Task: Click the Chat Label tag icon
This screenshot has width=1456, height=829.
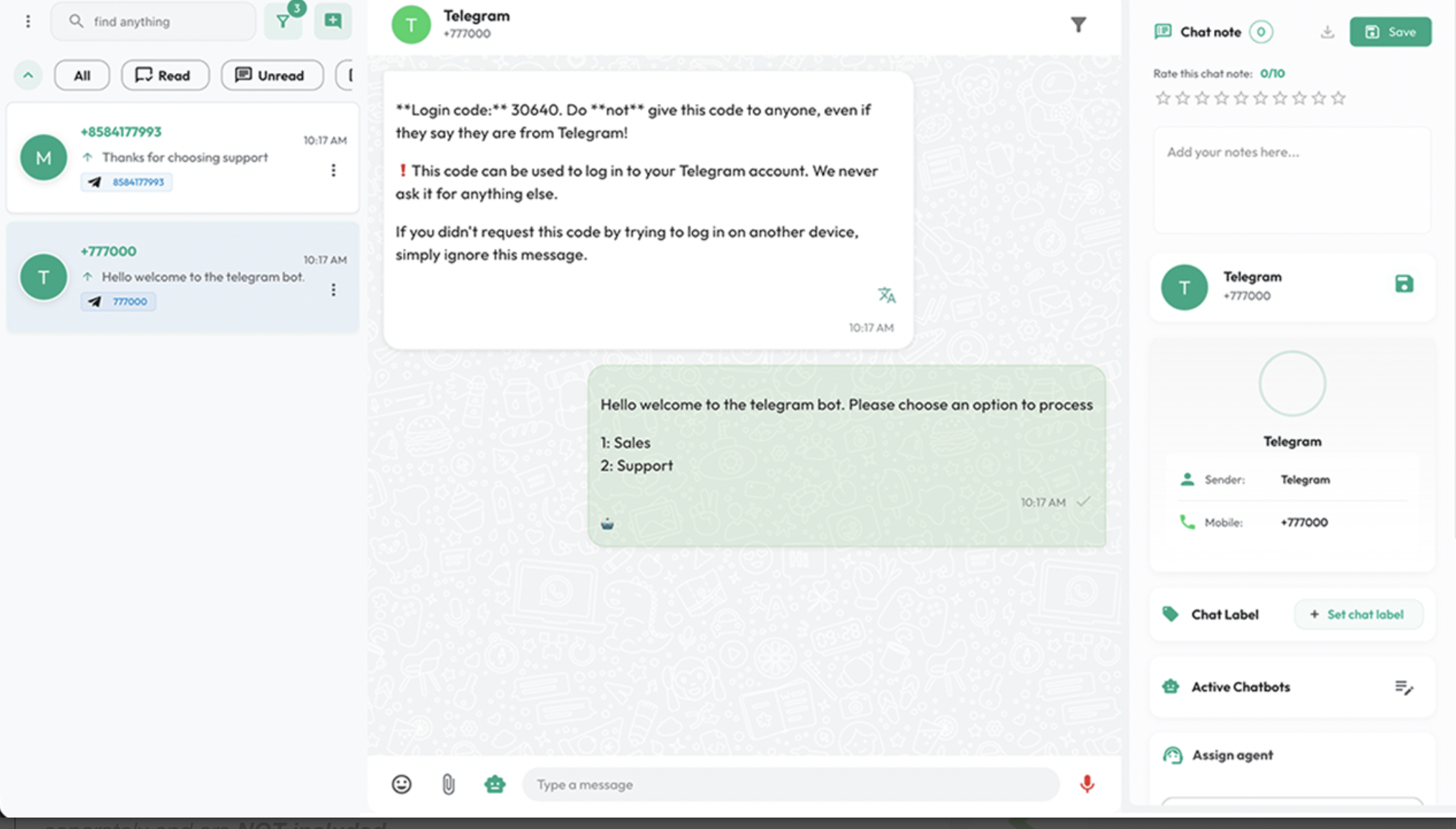Action: click(x=1170, y=614)
